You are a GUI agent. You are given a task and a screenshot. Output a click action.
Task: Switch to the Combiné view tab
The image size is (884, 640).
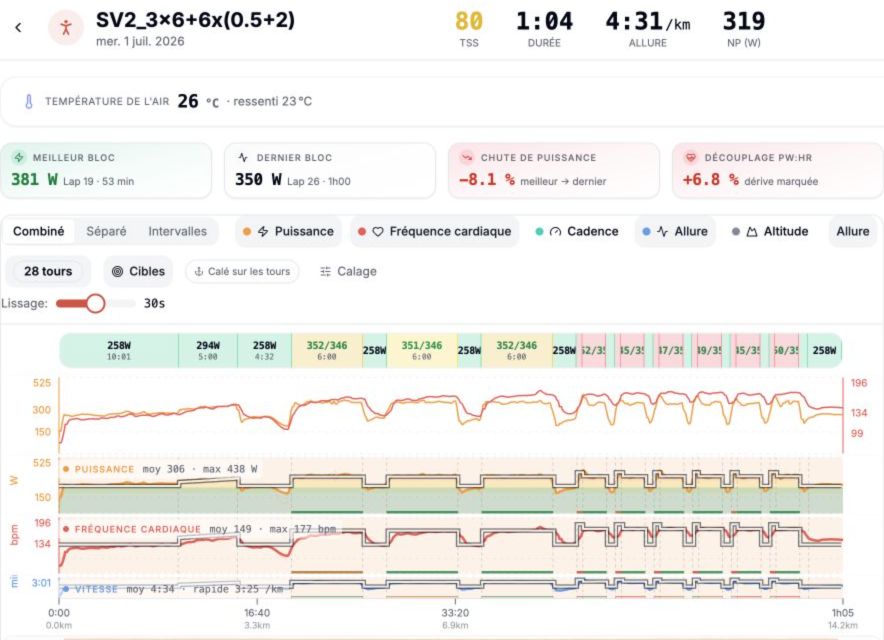(38, 231)
